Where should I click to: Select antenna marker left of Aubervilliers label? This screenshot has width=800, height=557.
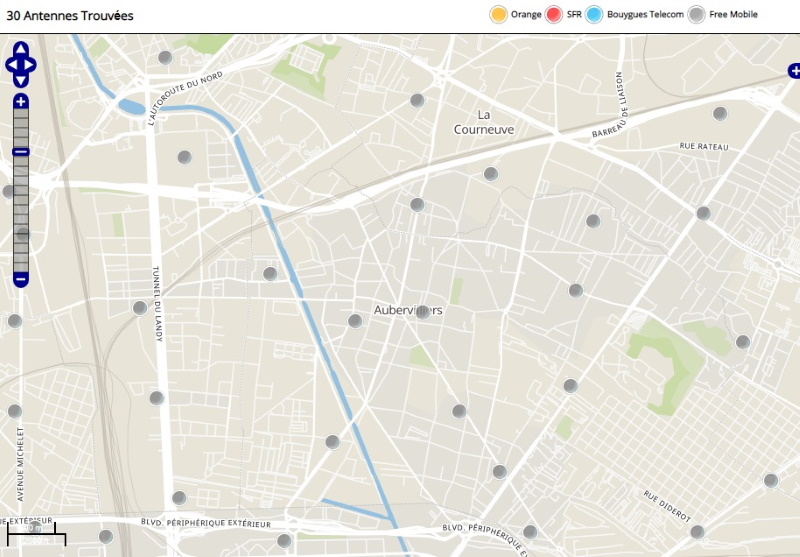(x=355, y=321)
